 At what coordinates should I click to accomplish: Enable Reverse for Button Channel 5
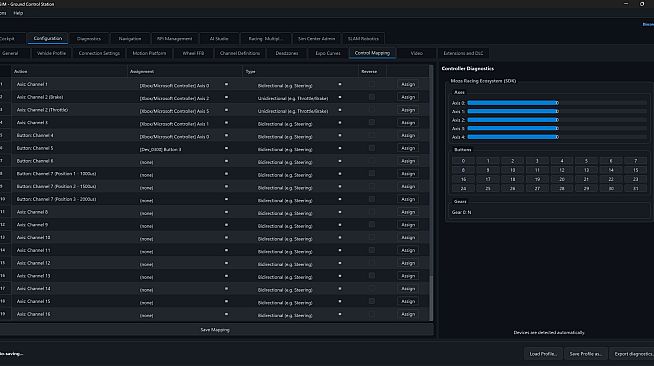(x=372, y=148)
